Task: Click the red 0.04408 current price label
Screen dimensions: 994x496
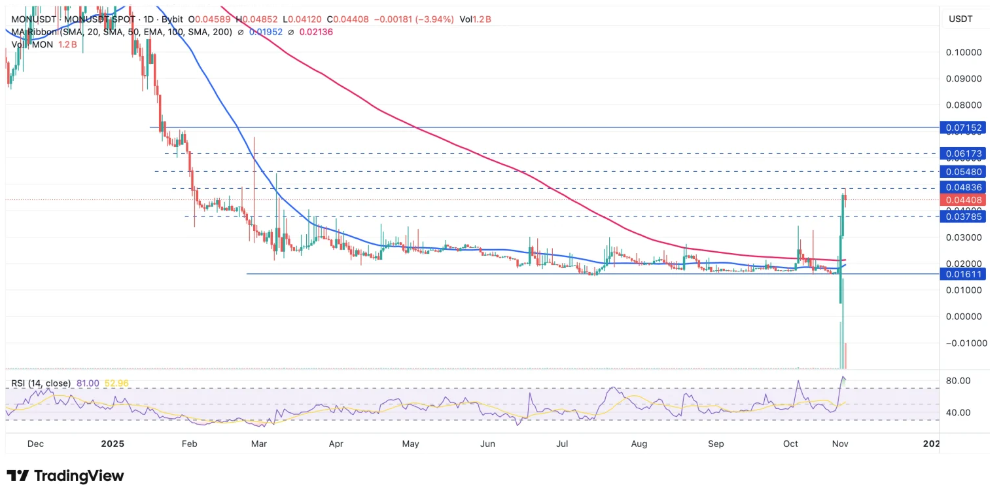Action: click(964, 200)
